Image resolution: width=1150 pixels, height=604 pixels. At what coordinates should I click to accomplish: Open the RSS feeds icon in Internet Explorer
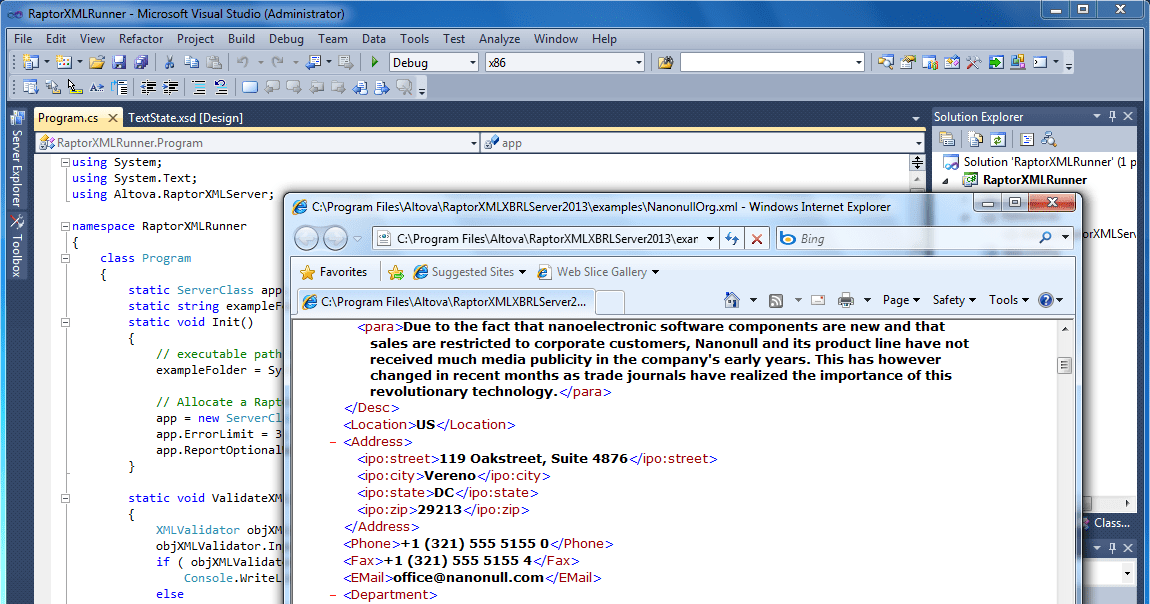(x=776, y=299)
